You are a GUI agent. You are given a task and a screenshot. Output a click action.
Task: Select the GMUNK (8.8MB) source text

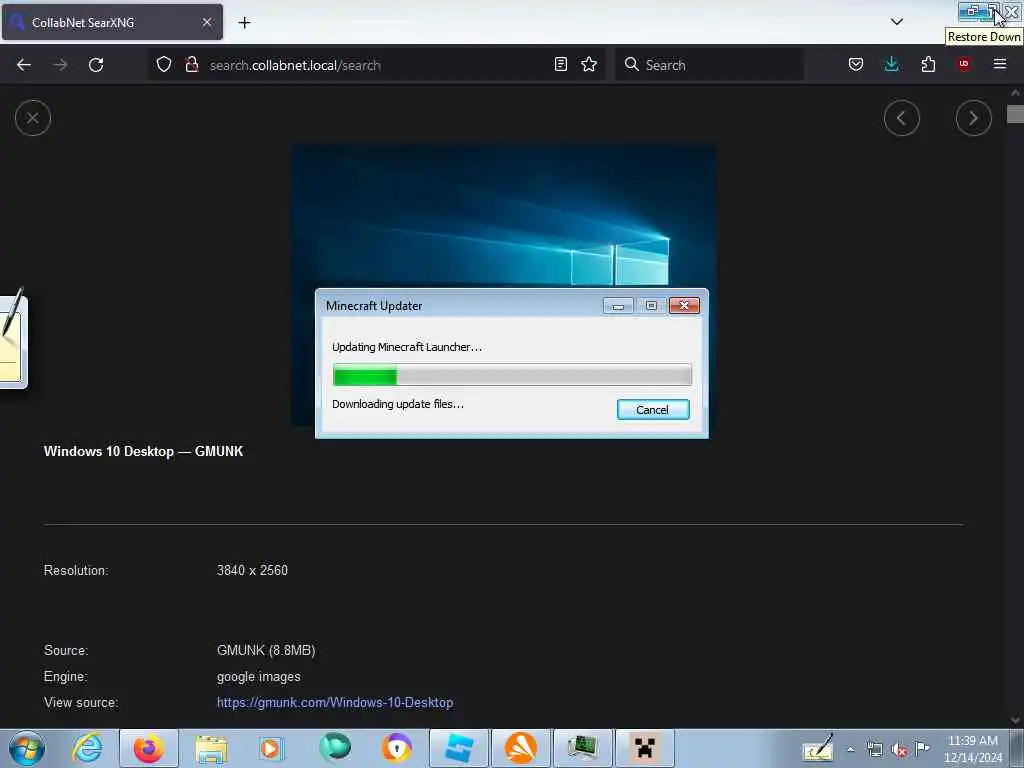point(266,650)
